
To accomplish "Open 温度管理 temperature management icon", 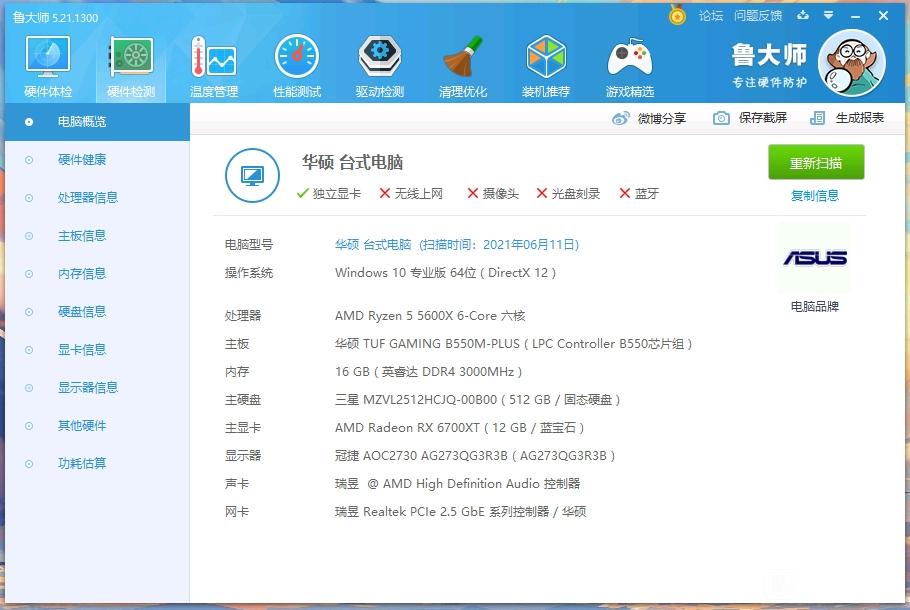I will pyautogui.click(x=214, y=57).
